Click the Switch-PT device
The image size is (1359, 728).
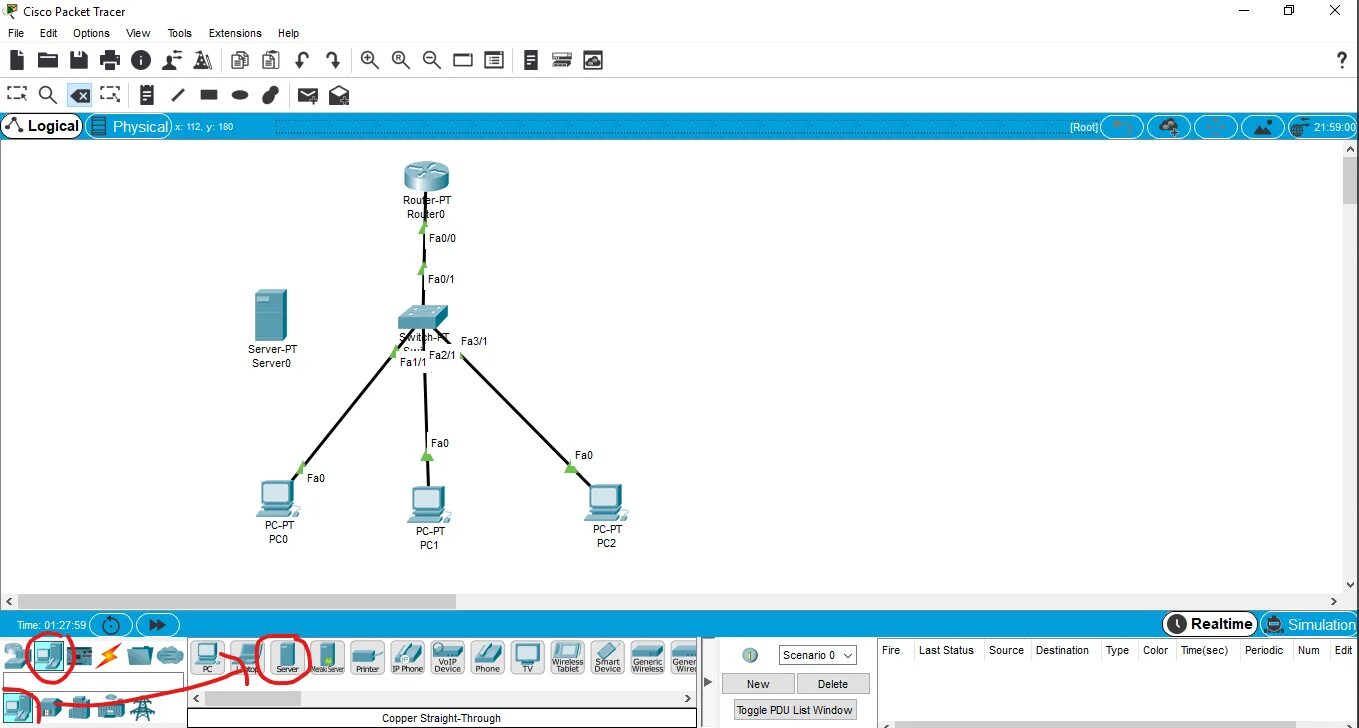pos(424,319)
